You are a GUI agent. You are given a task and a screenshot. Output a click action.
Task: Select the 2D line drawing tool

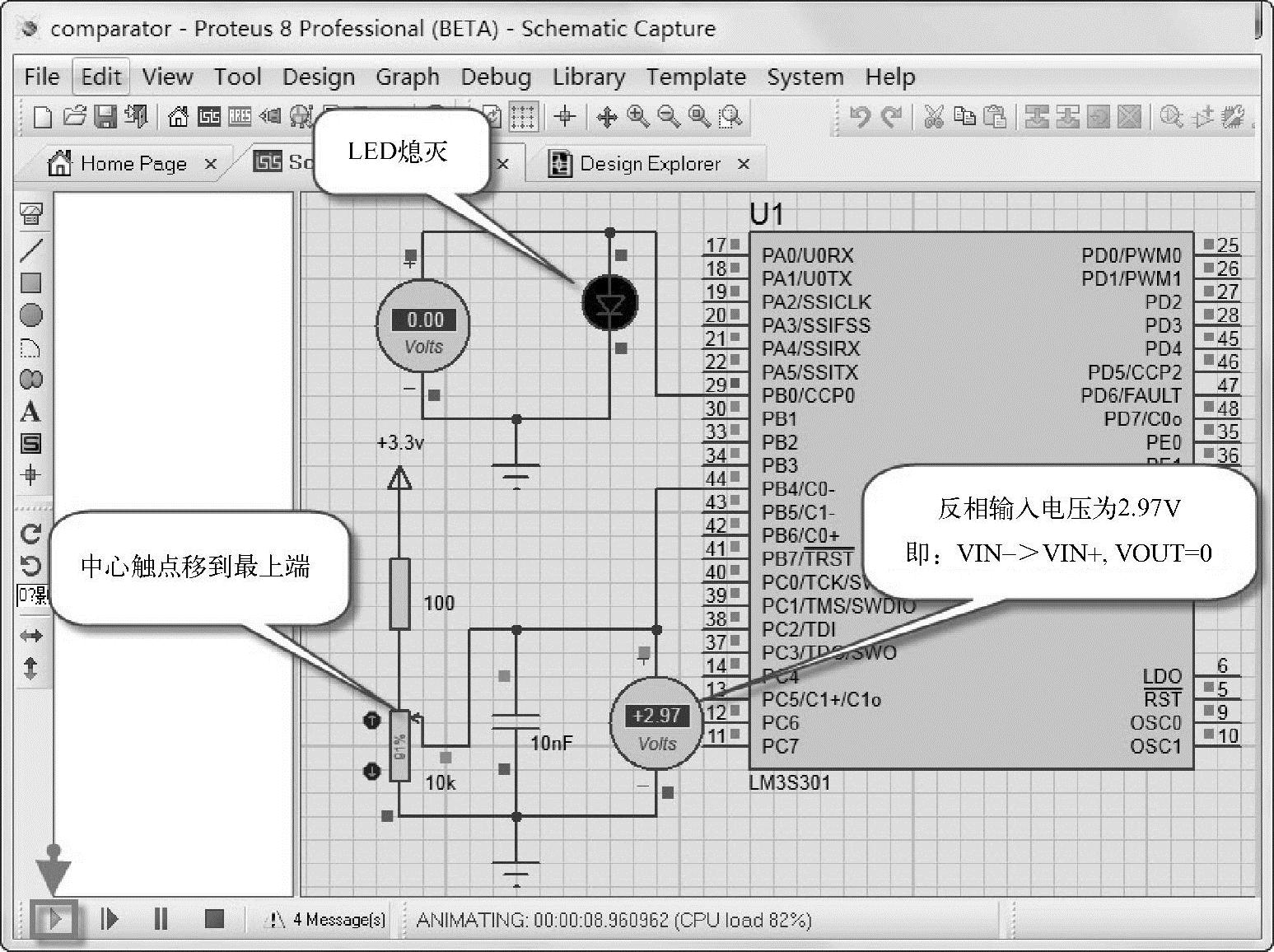pyautogui.click(x=31, y=250)
